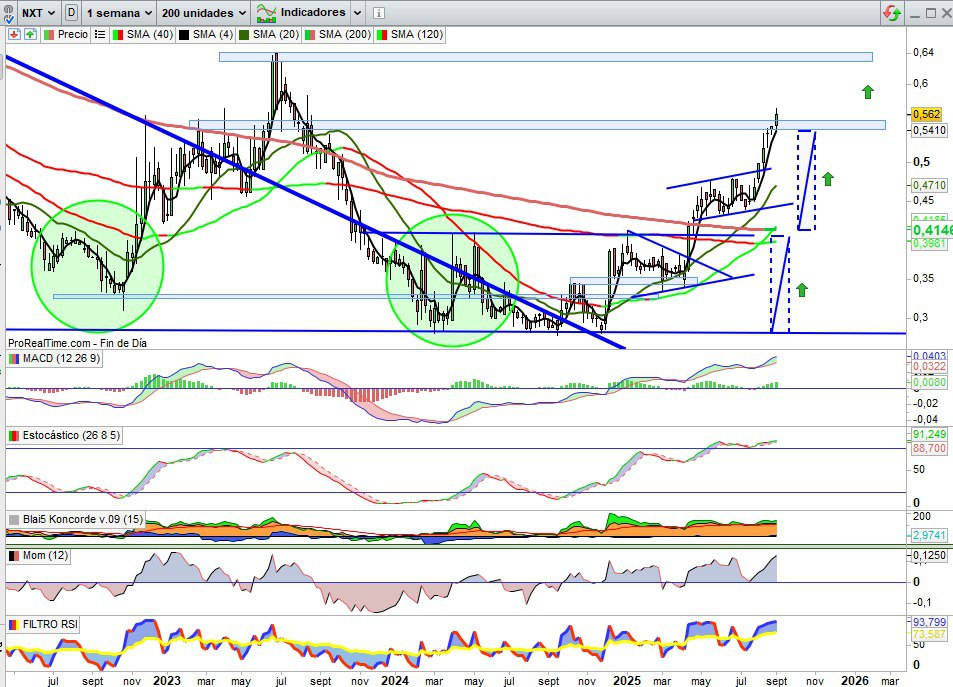Click the 0,5410 price axis label
This screenshot has width=953, height=687.
pyautogui.click(x=929, y=130)
